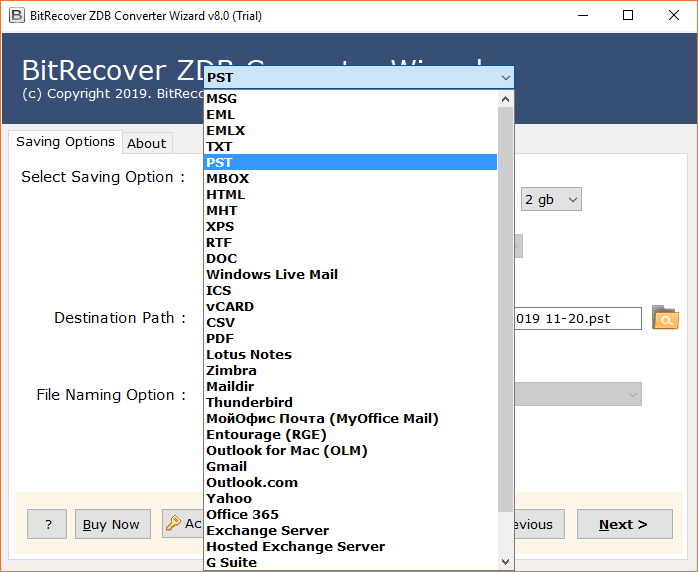Screen dimensions: 698x572
Task: Choose G Suite at list bottom
Action: pyautogui.click(x=350, y=563)
